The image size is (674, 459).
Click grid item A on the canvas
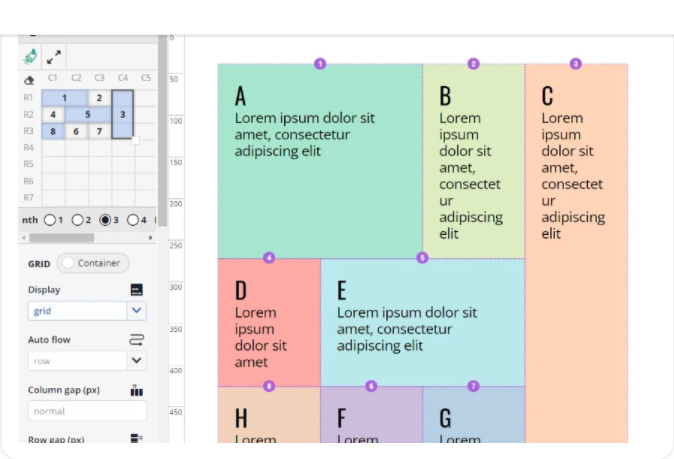320,160
